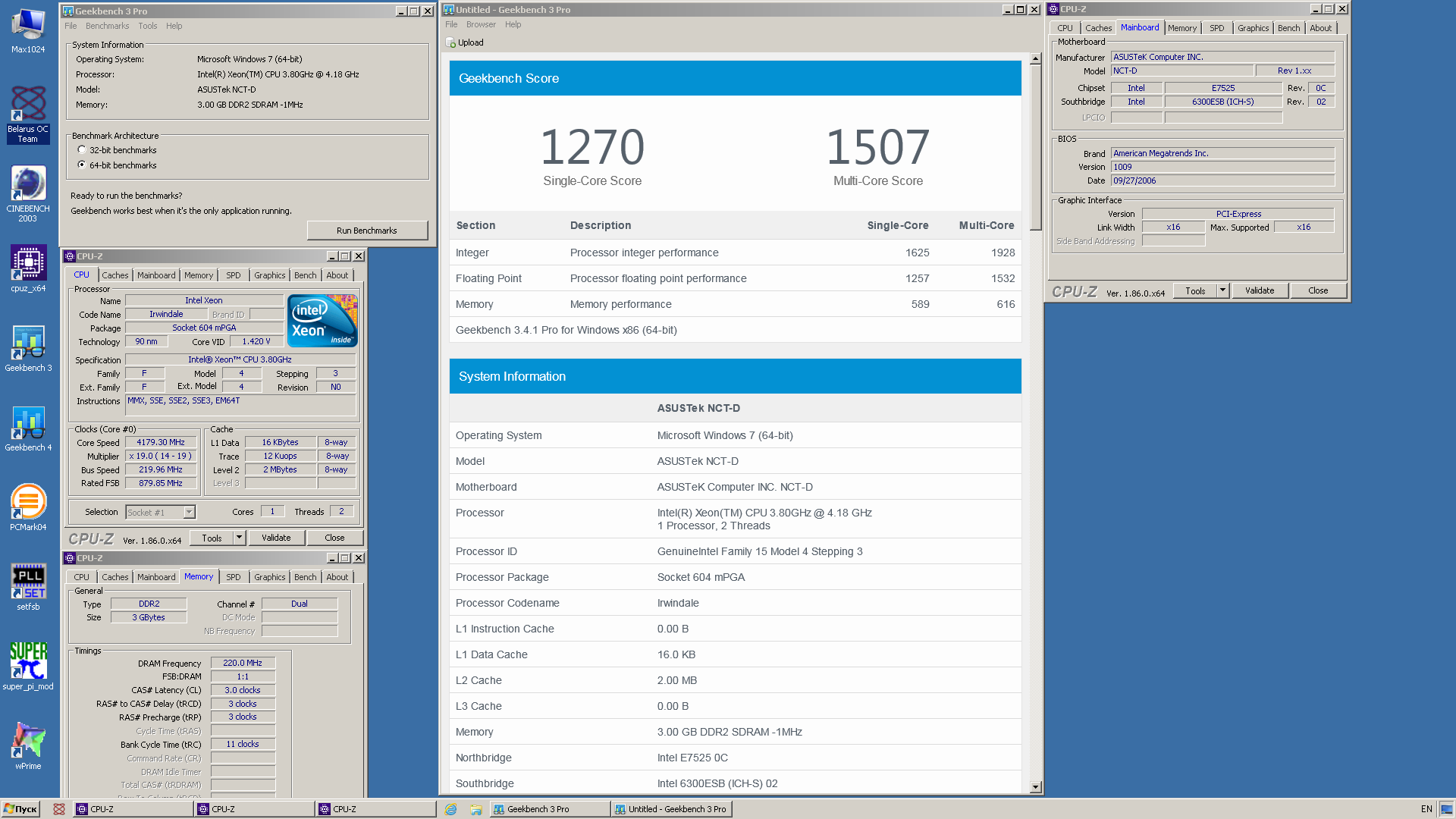The width and height of the screenshot is (1456, 819).
Task: Open Help menu in Geekbench 3 Pro
Action: [x=174, y=26]
